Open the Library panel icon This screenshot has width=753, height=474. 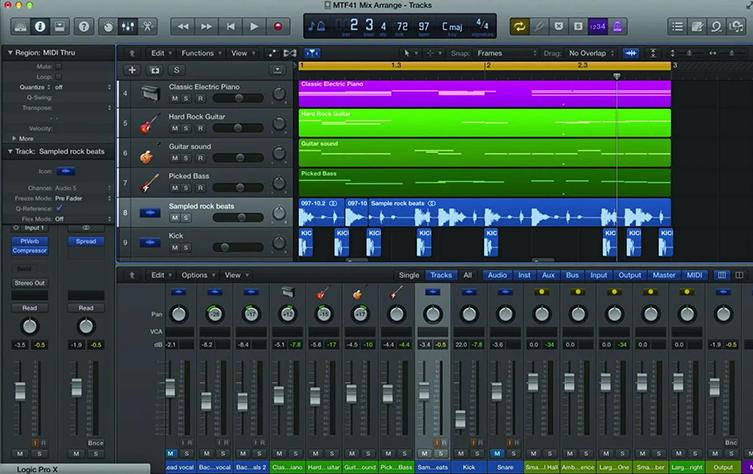tap(20, 26)
